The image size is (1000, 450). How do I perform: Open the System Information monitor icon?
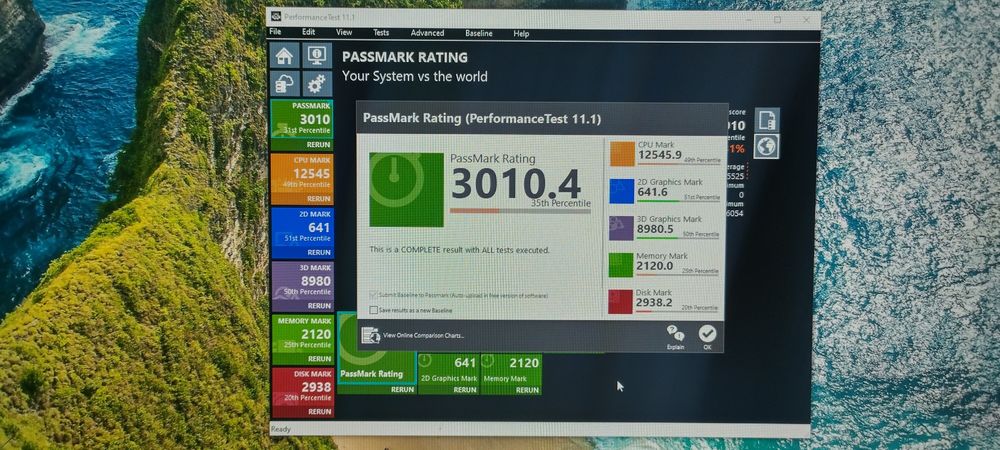317,55
